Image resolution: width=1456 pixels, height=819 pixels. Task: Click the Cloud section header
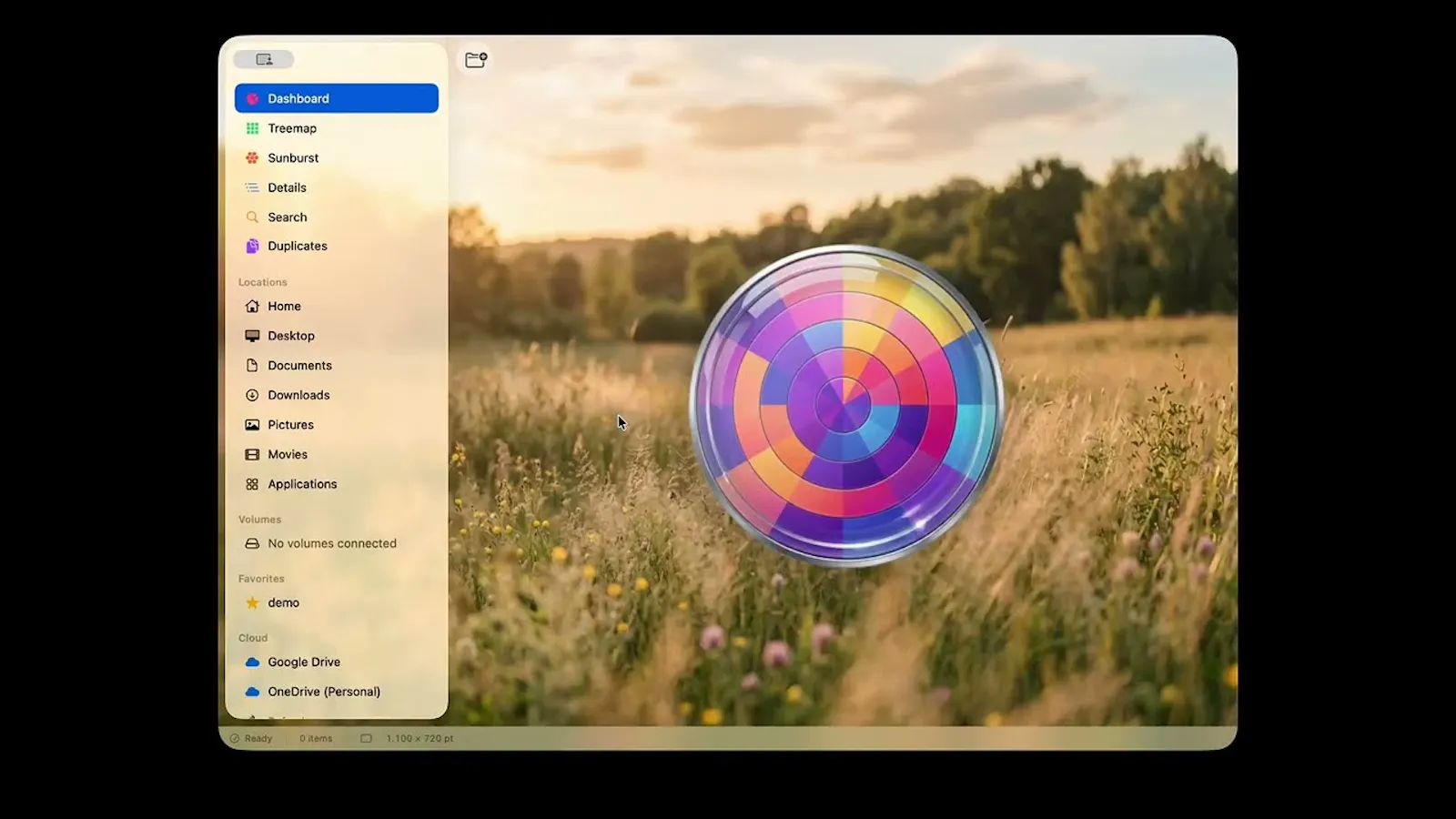[x=253, y=638]
